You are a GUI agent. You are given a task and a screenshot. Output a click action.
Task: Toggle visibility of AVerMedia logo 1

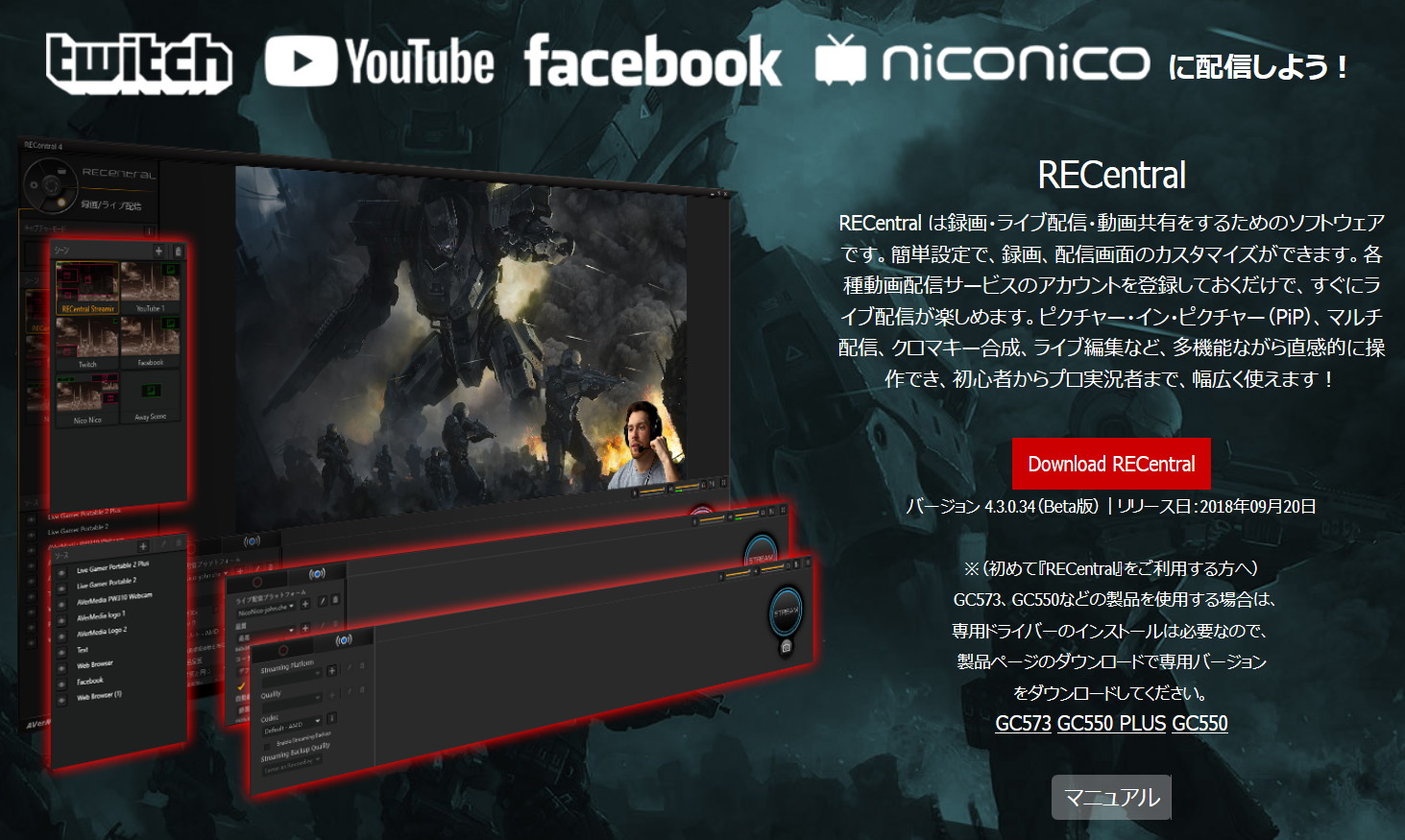(x=61, y=620)
